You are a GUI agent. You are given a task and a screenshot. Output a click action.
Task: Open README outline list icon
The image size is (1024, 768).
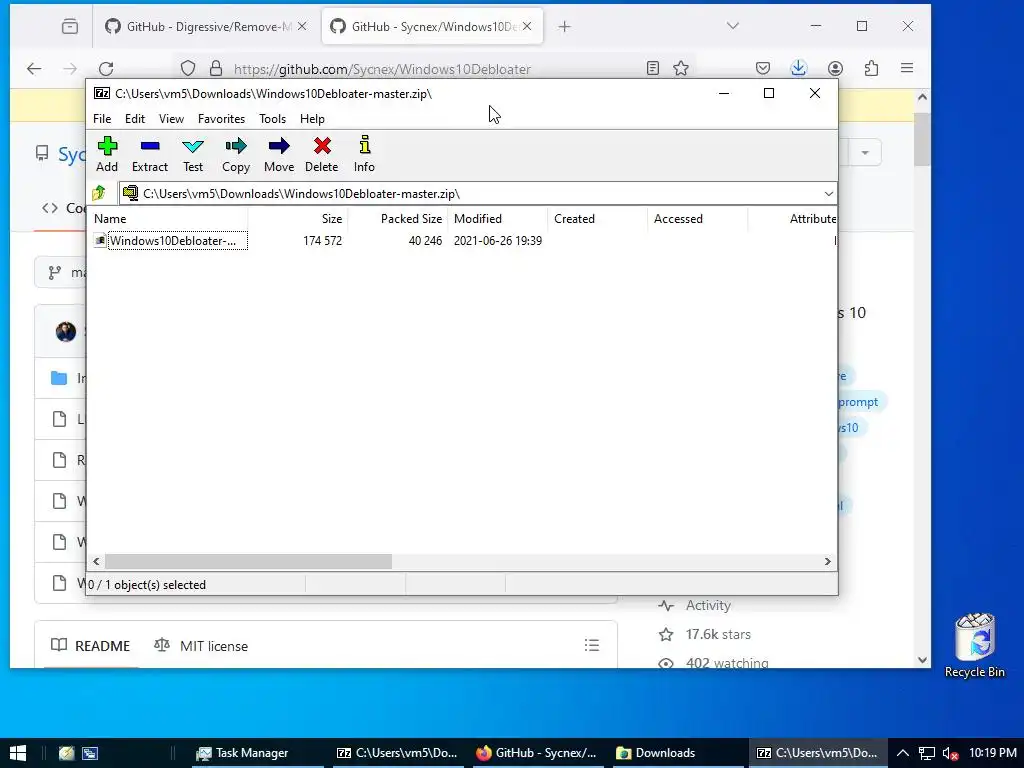(x=592, y=646)
